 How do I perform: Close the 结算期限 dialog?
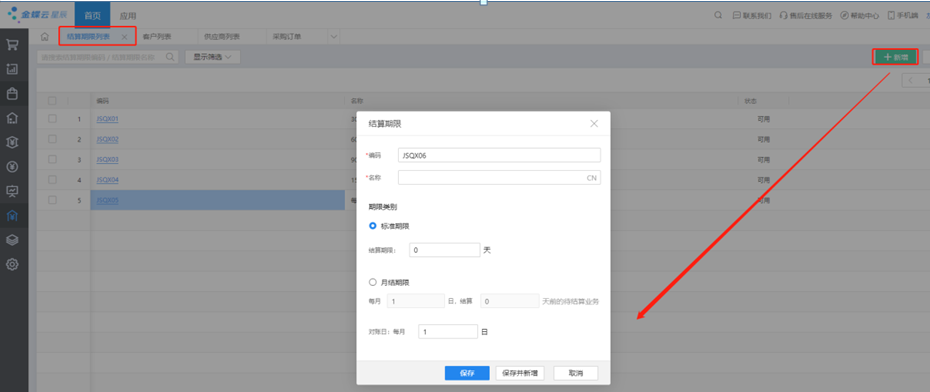pos(594,123)
